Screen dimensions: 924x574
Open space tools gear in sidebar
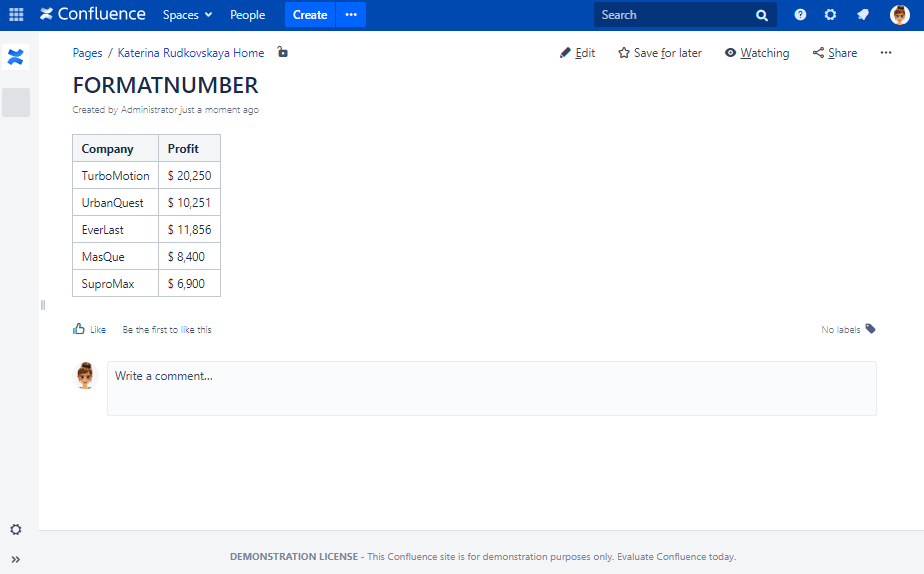click(x=16, y=529)
